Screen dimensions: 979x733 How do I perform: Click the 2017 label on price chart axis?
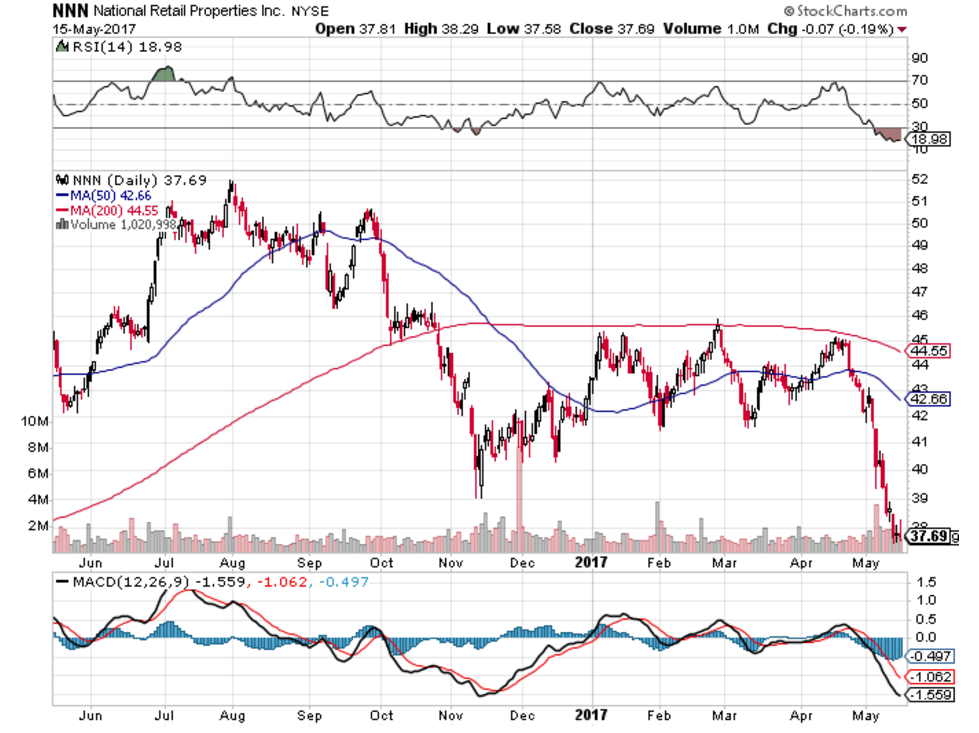click(591, 562)
